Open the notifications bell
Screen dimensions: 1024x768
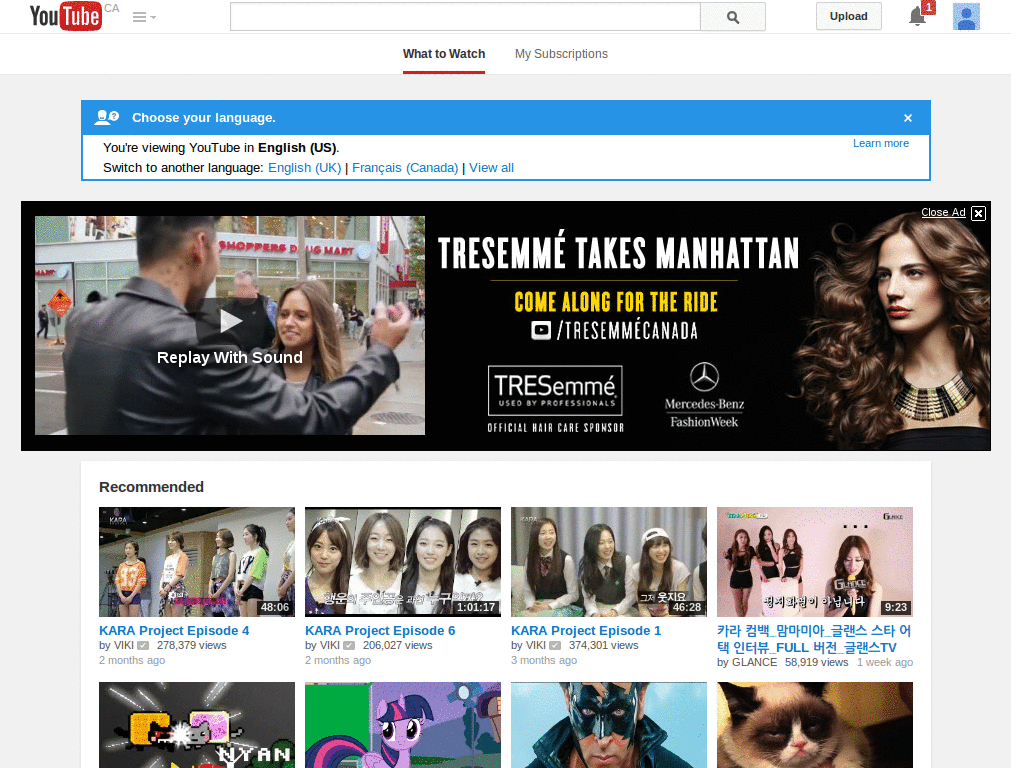(x=918, y=16)
